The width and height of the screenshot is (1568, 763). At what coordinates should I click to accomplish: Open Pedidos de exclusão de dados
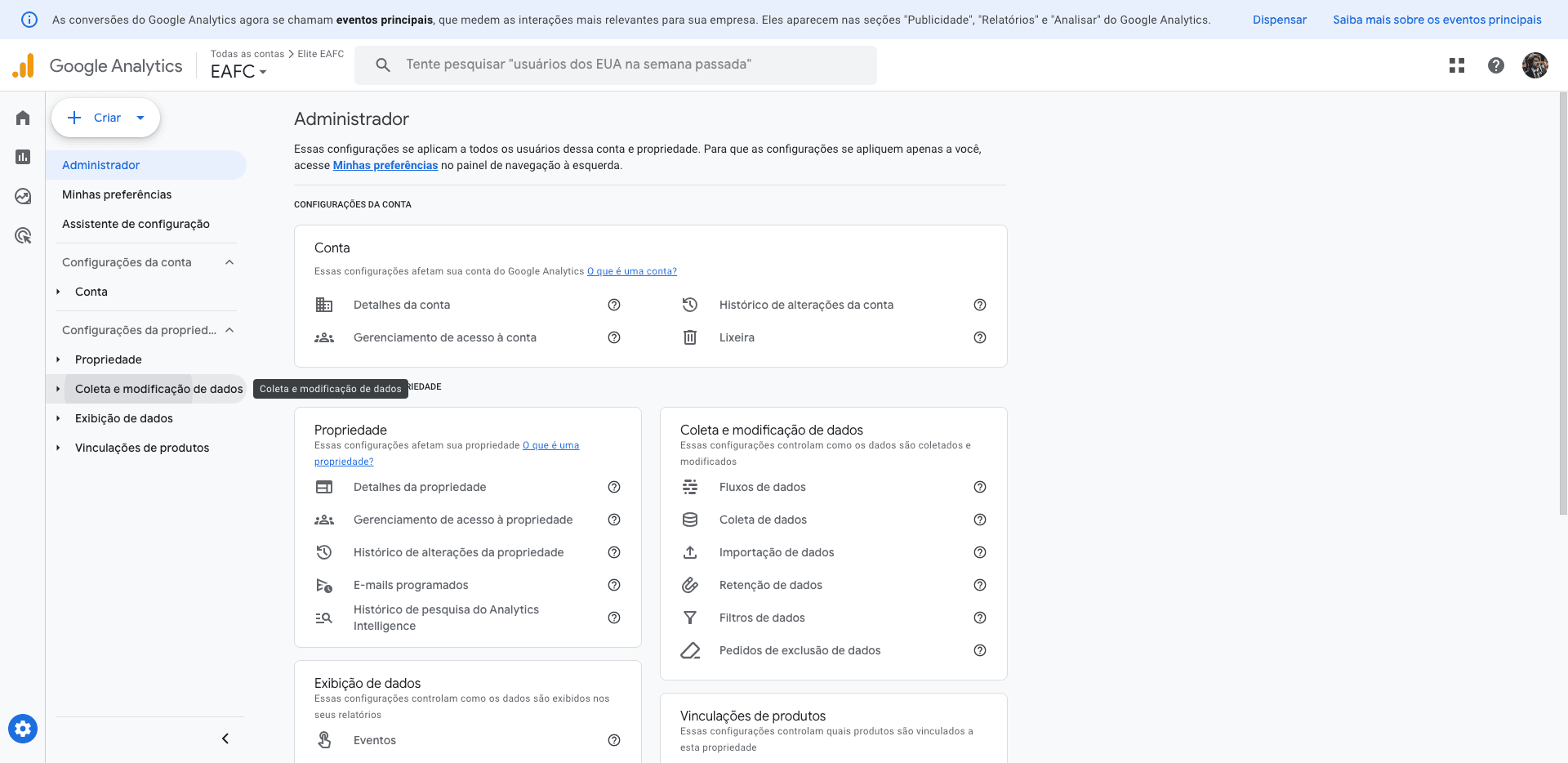800,650
